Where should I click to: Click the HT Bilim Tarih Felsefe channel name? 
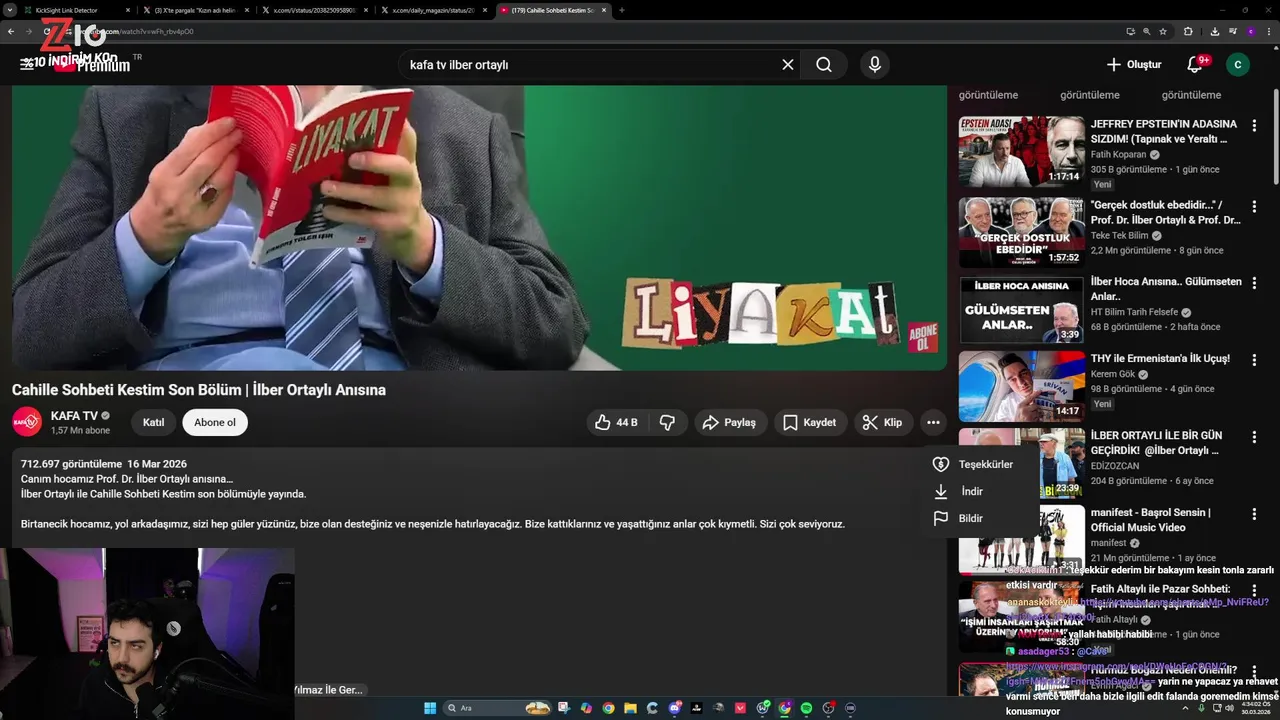coord(1134,312)
